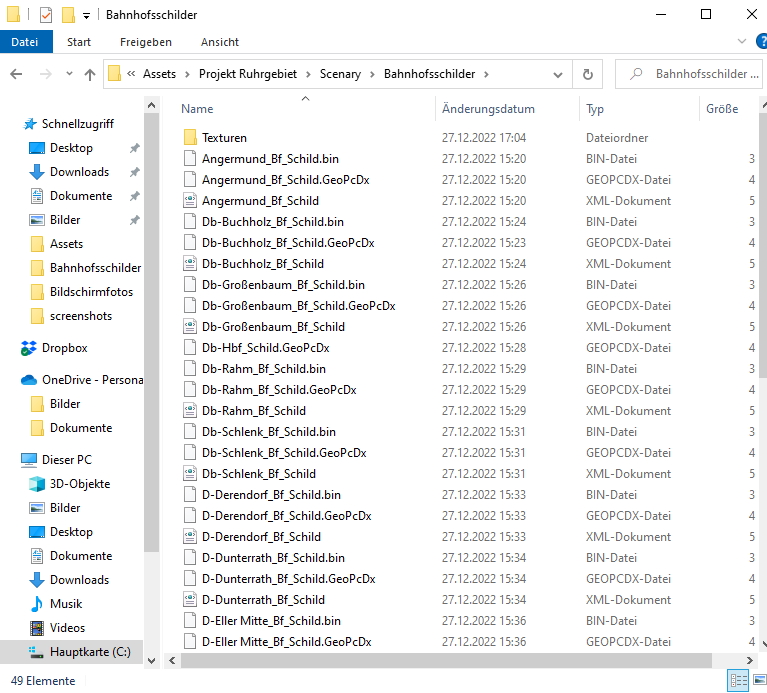
Task: Select Schnellzugriff in the navigation pane
Action: (x=78, y=124)
